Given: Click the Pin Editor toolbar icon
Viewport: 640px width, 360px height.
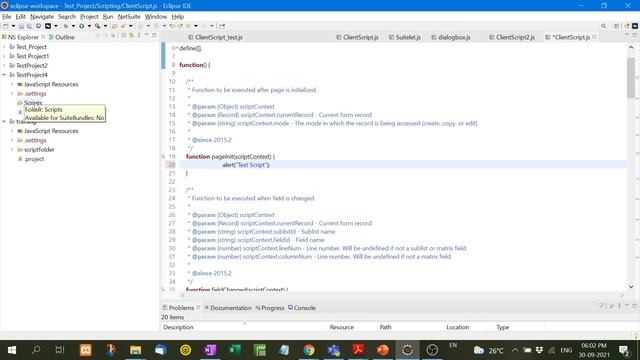Looking at the screenshot, I should click(222, 26).
